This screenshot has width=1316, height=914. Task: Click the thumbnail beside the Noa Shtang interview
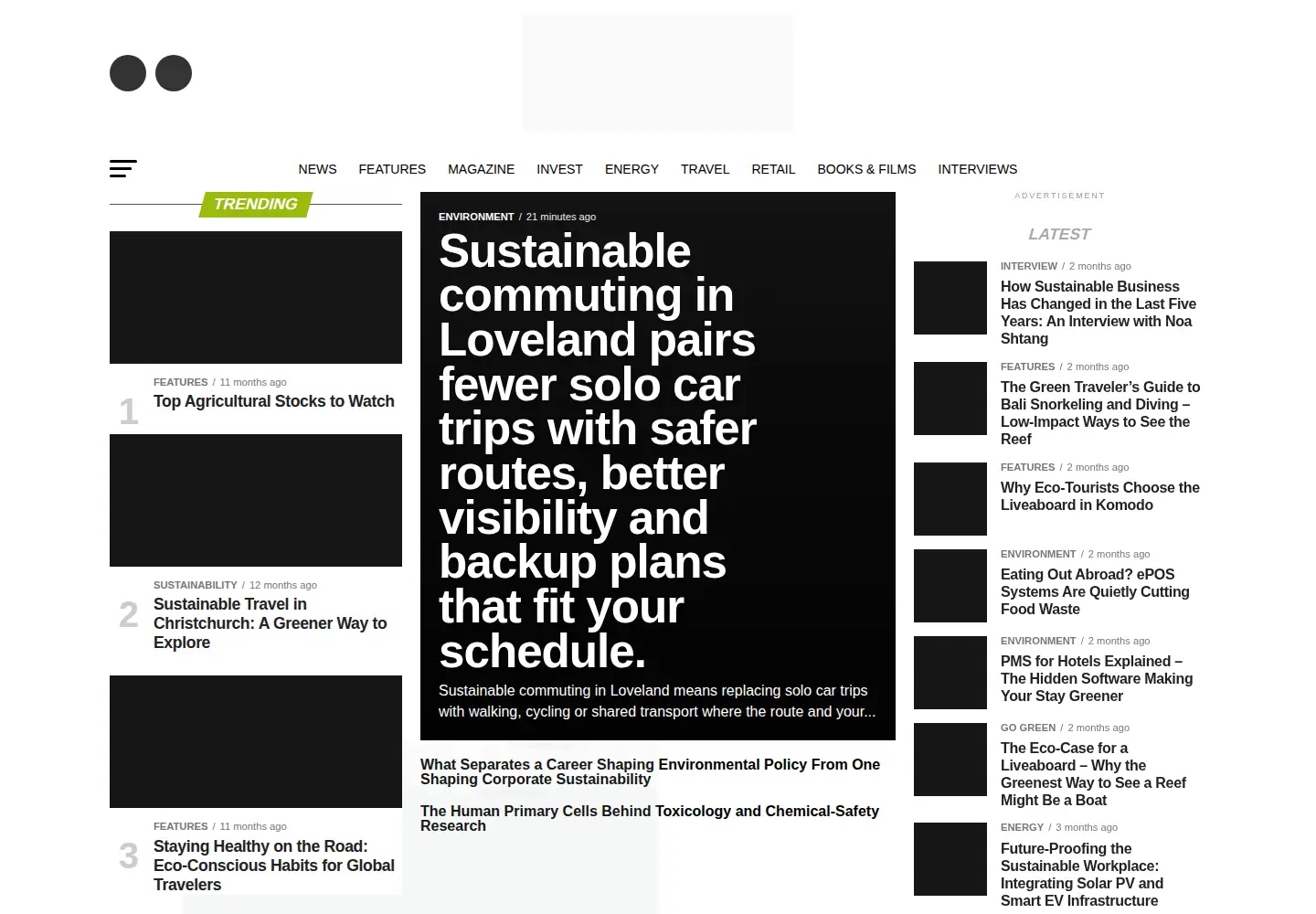pos(950,298)
